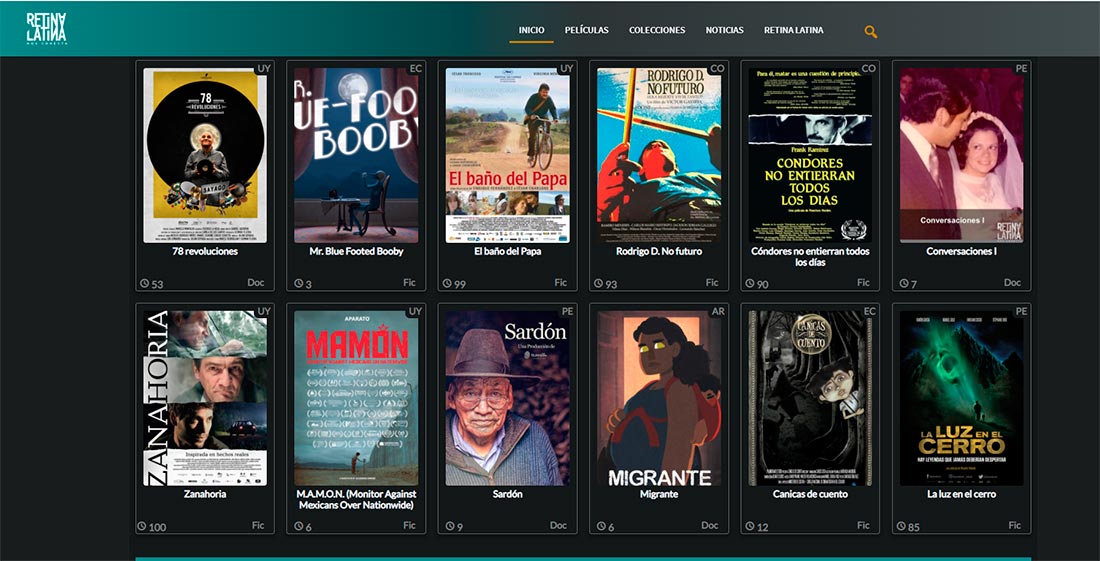This screenshot has width=1100, height=561.
Task: Click the Cóndores no entierran todos los días title
Action: [x=810, y=256]
